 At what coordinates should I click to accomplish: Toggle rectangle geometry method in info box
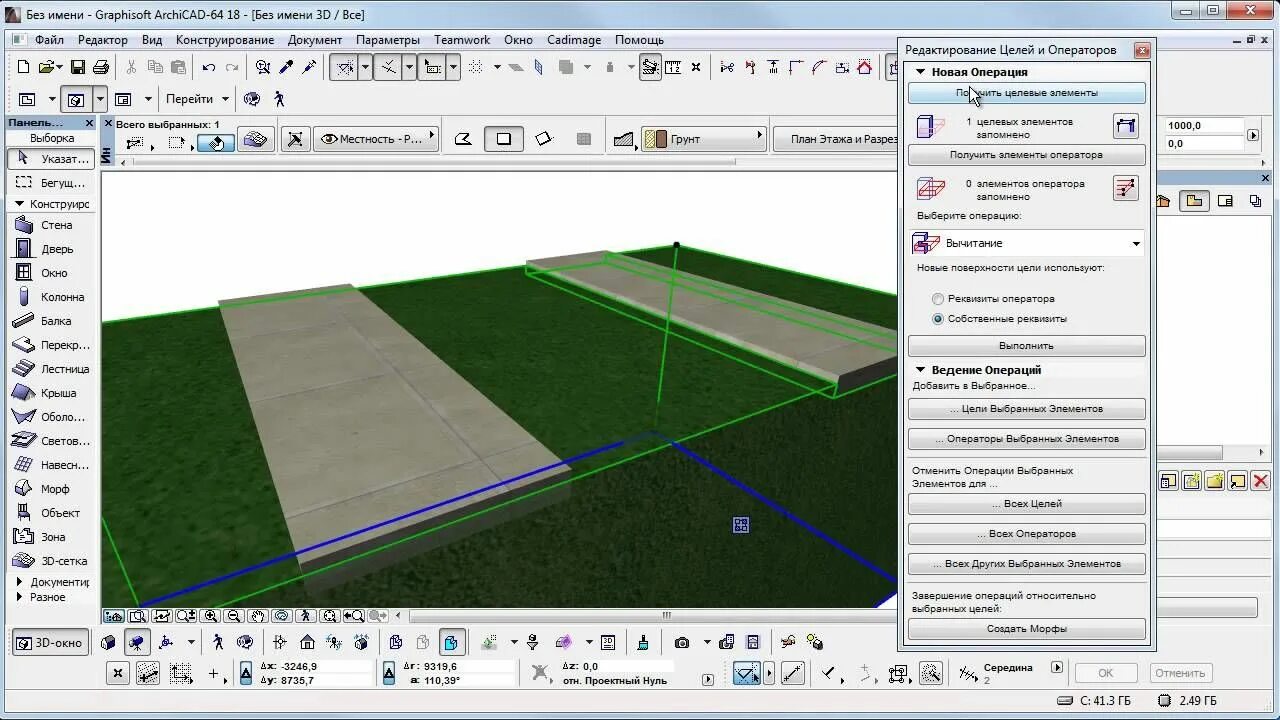(x=504, y=139)
